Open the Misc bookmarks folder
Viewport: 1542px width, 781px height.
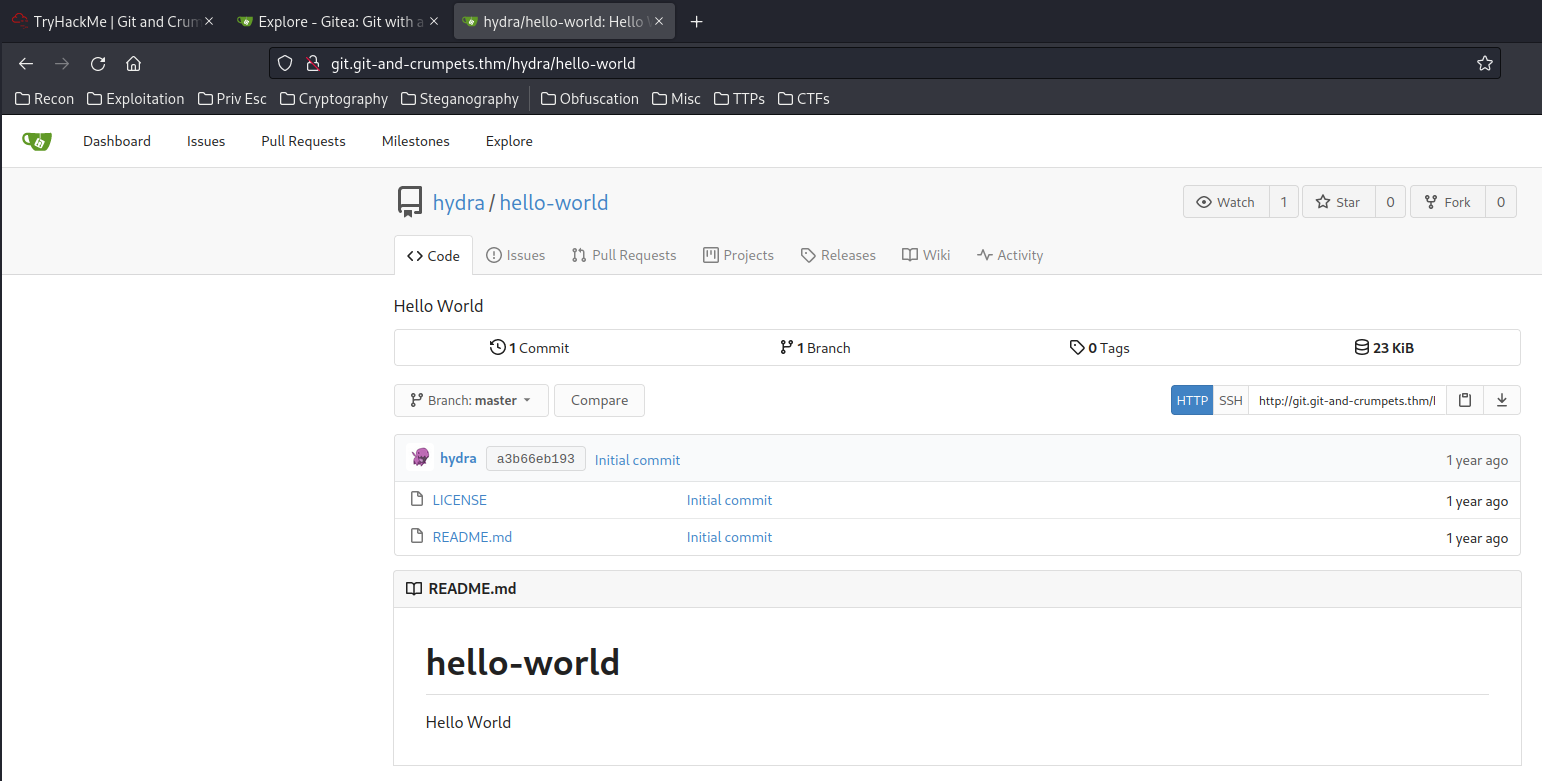pyautogui.click(x=677, y=99)
